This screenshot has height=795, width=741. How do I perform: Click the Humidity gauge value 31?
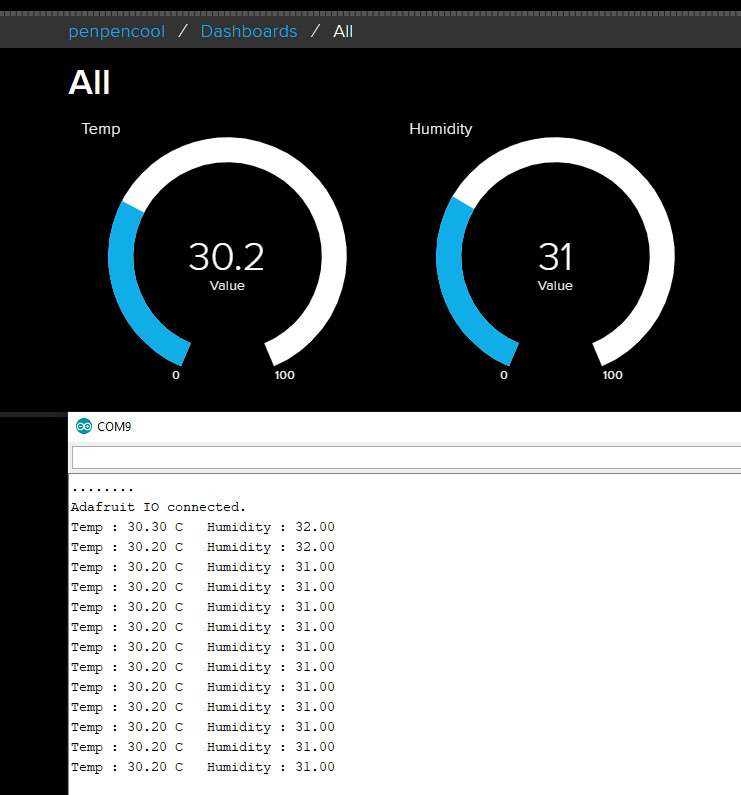tap(555, 257)
